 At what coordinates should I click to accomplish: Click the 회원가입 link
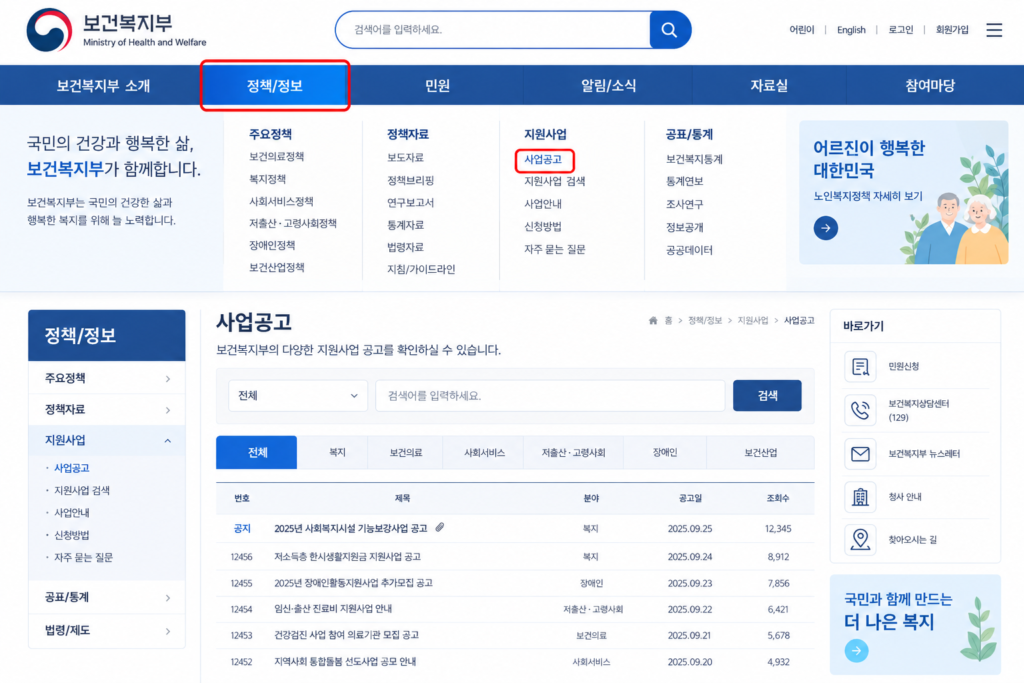point(952,30)
